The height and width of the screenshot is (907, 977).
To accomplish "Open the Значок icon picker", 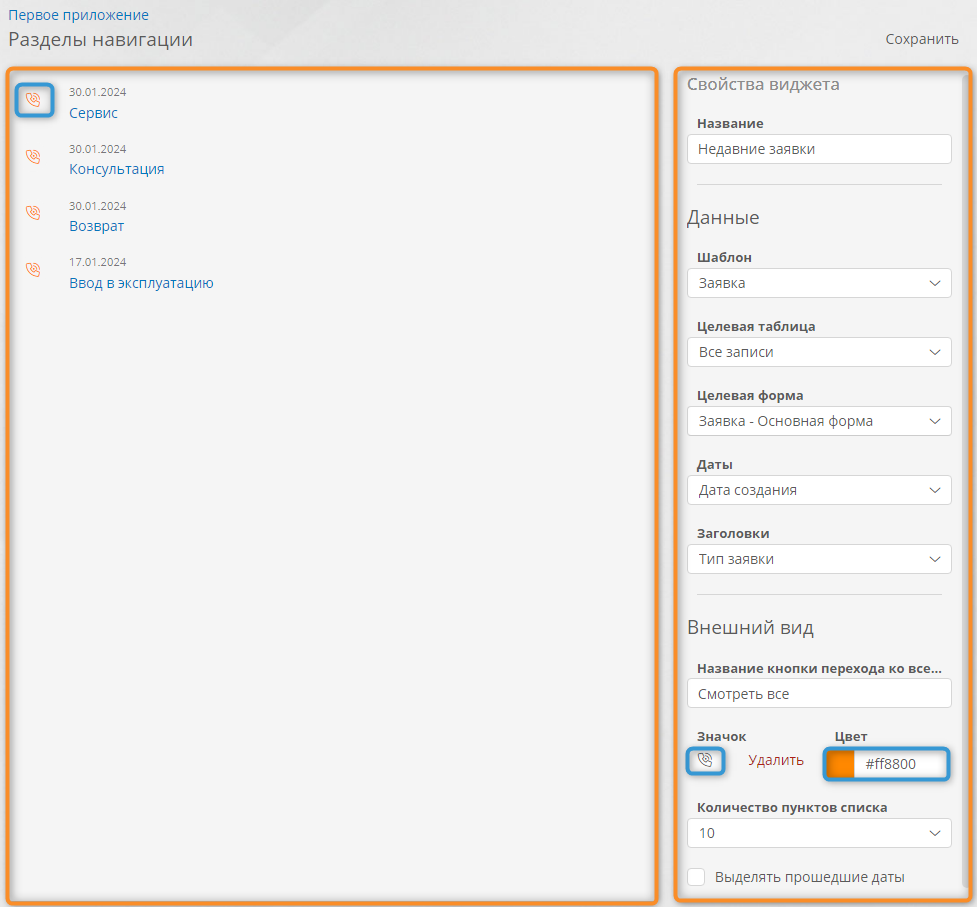I will click(705, 761).
